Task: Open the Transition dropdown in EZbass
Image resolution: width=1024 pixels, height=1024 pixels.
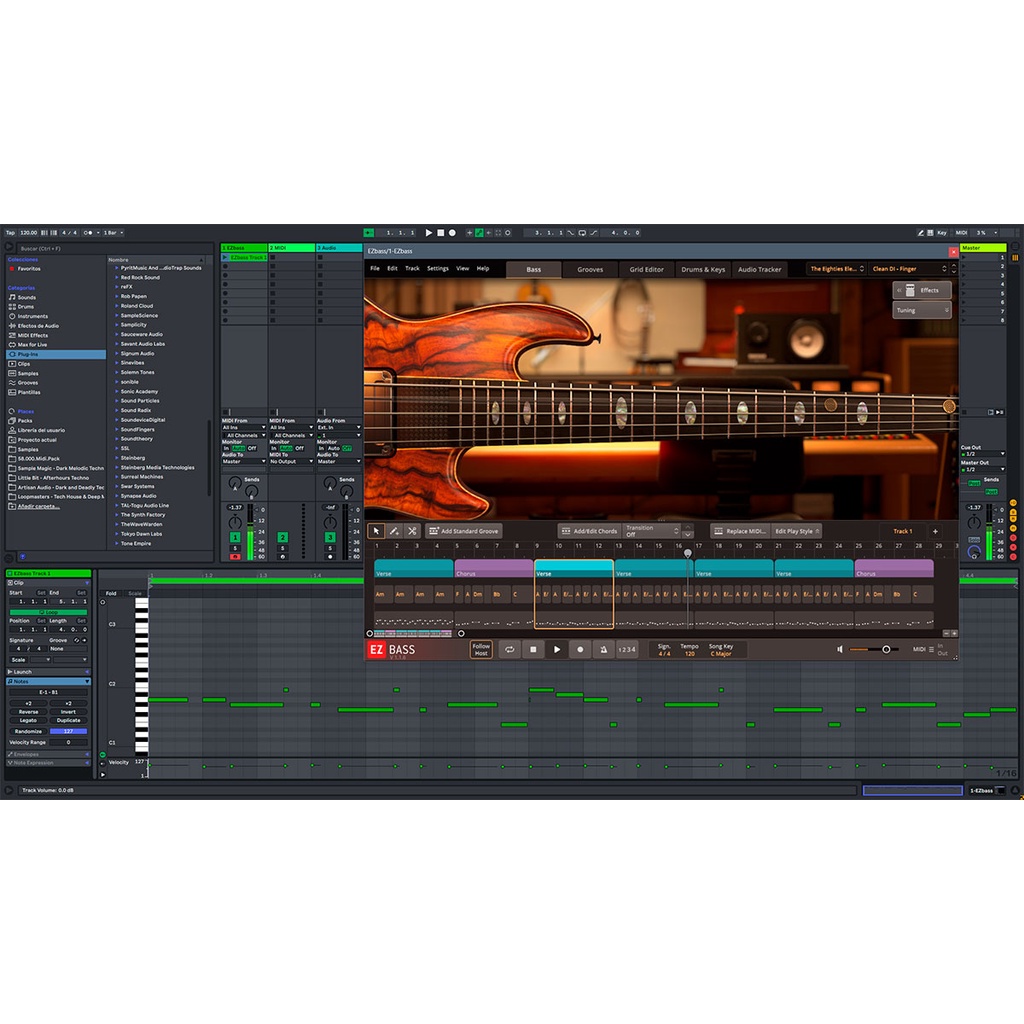Action: (652, 531)
